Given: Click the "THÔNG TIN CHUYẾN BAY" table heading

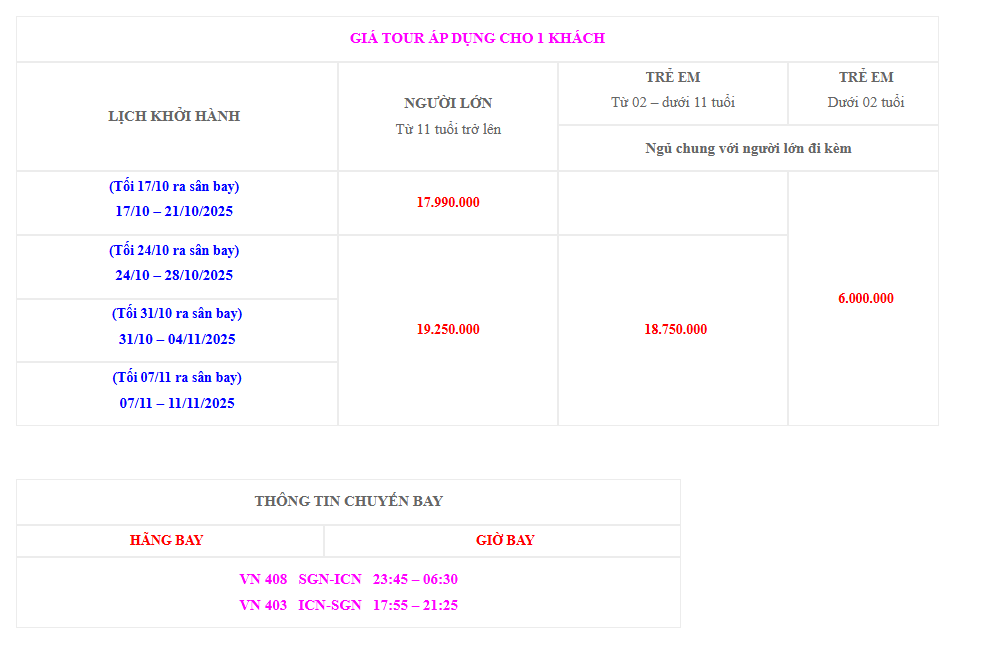Looking at the screenshot, I should (x=348, y=501).
